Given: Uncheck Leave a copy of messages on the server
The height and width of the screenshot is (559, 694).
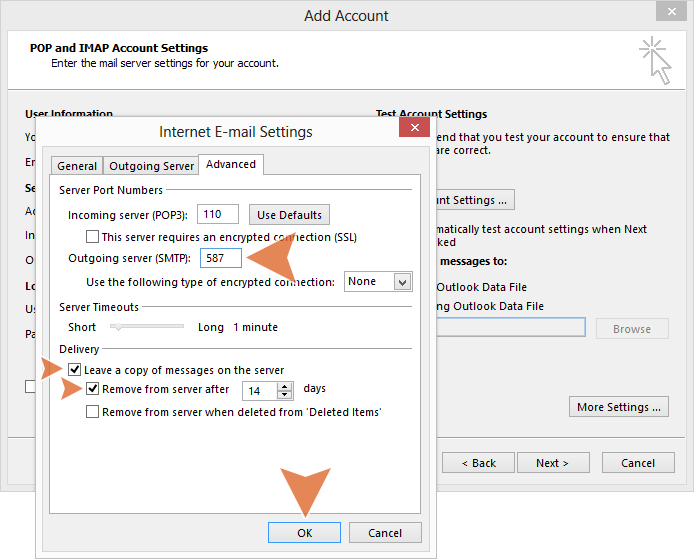Looking at the screenshot, I should 74,369.
